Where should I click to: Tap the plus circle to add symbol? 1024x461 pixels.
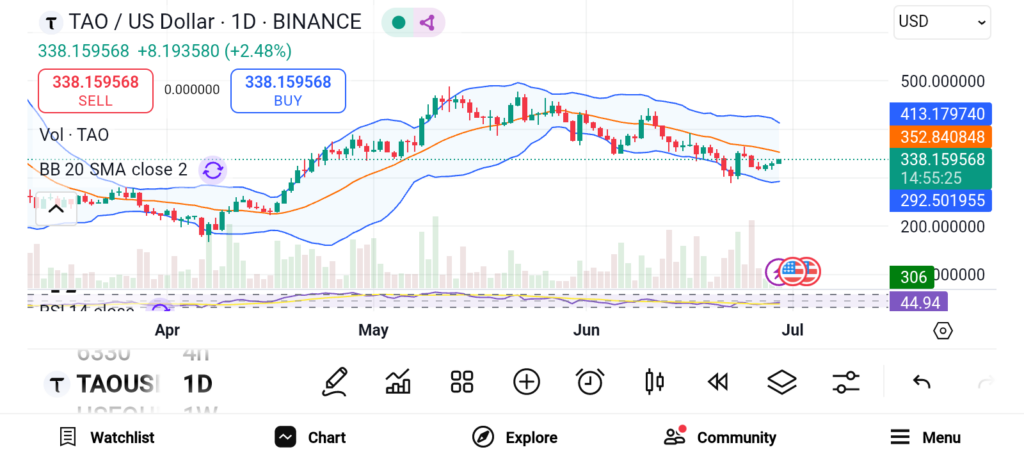click(526, 381)
